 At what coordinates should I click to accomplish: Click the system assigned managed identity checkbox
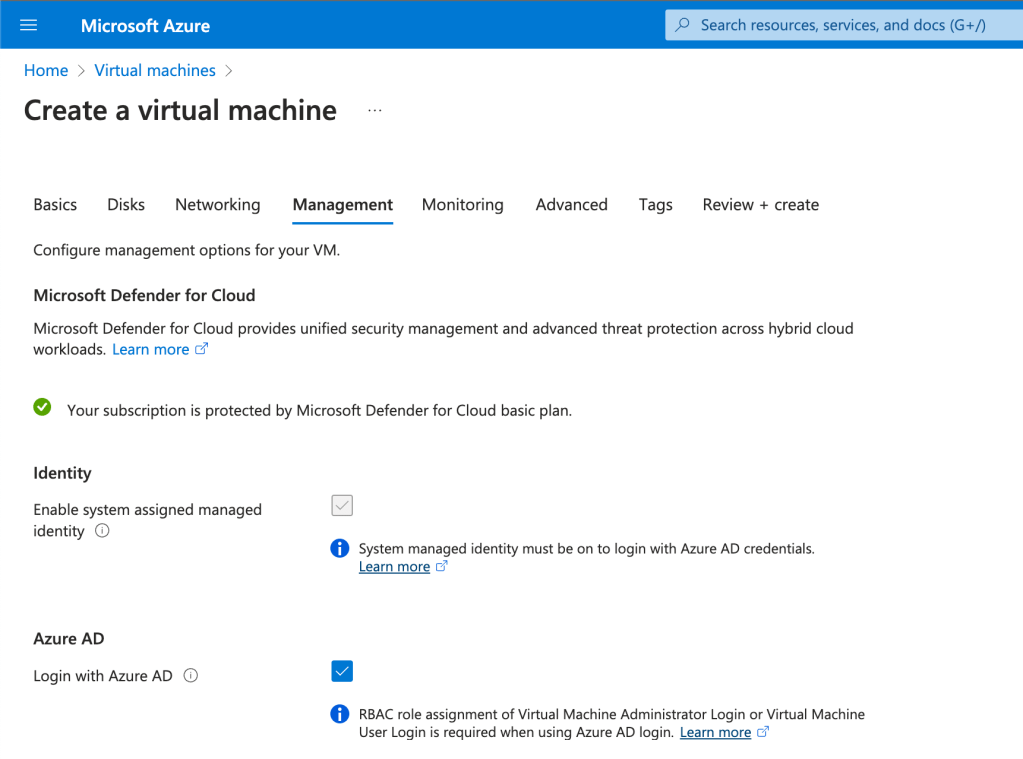(341, 505)
